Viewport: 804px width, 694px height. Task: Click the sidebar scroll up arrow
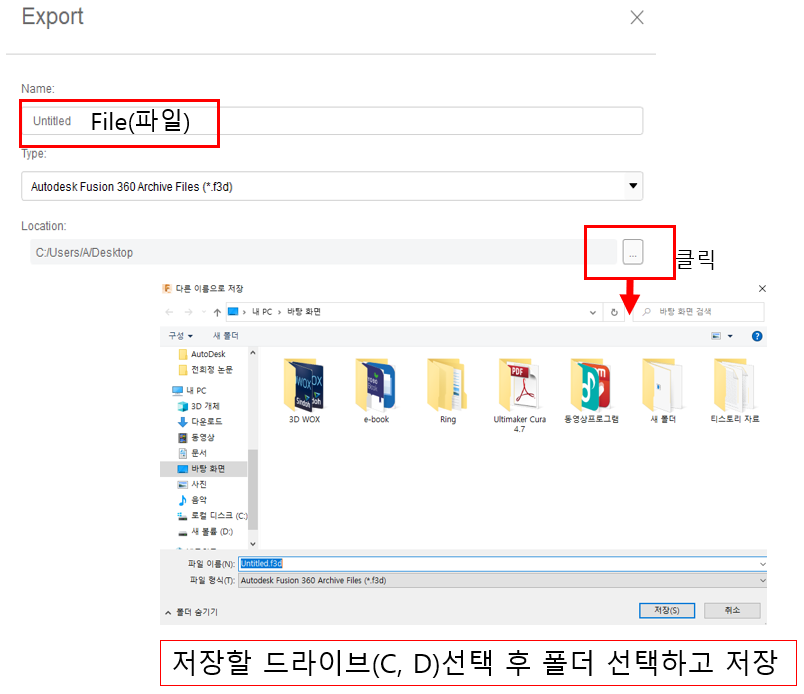coord(253,353)
